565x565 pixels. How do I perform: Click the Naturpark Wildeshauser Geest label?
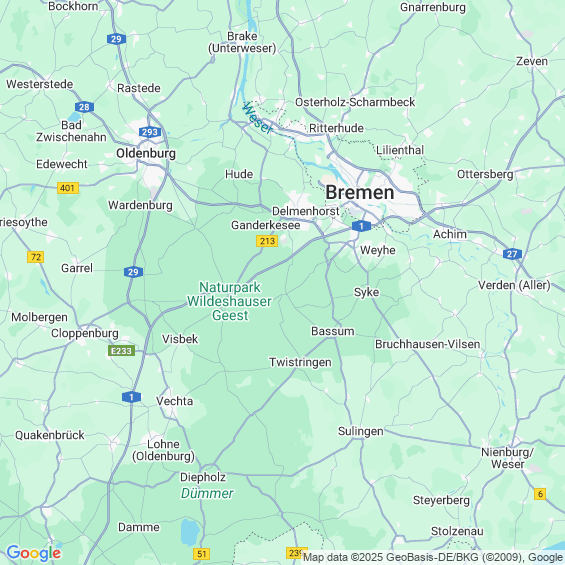230,301
